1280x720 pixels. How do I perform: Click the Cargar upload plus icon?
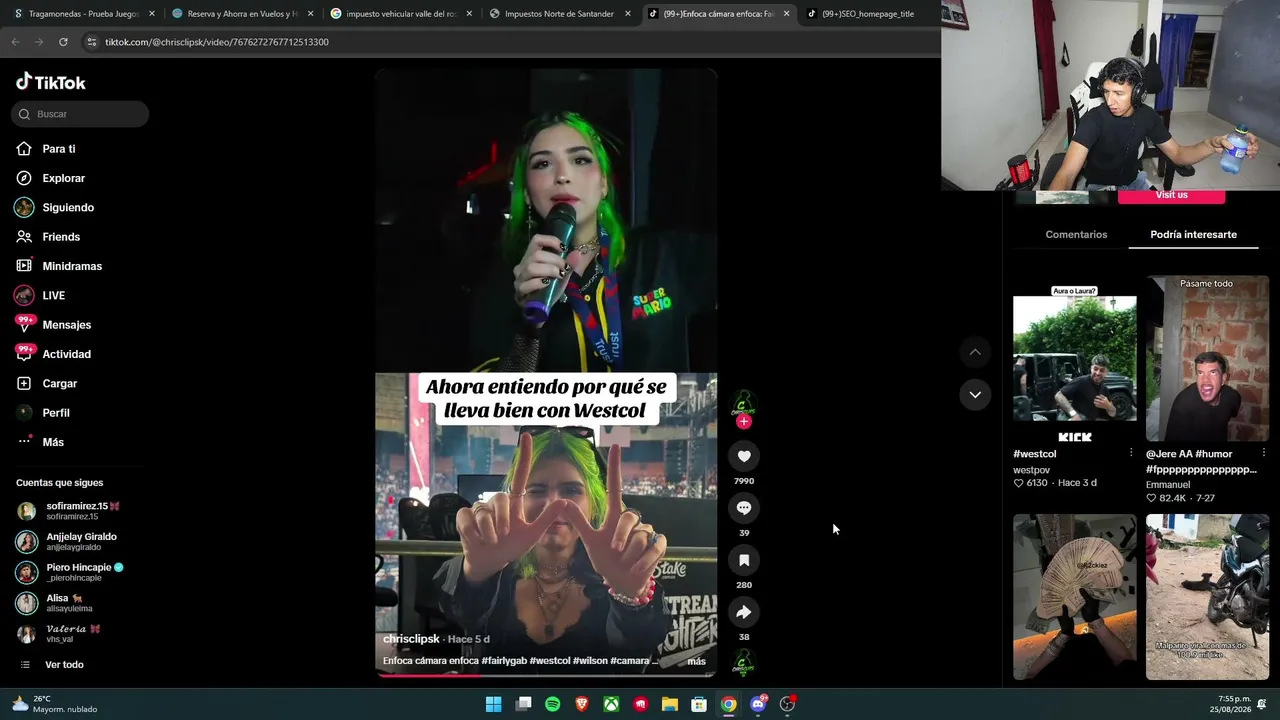point(24,383)
